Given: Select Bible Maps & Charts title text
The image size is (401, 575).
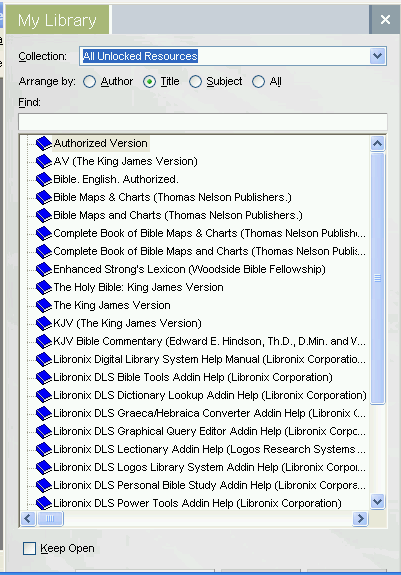Looking at the screenshot, I should pyautogui.click(x=172, y=197).
